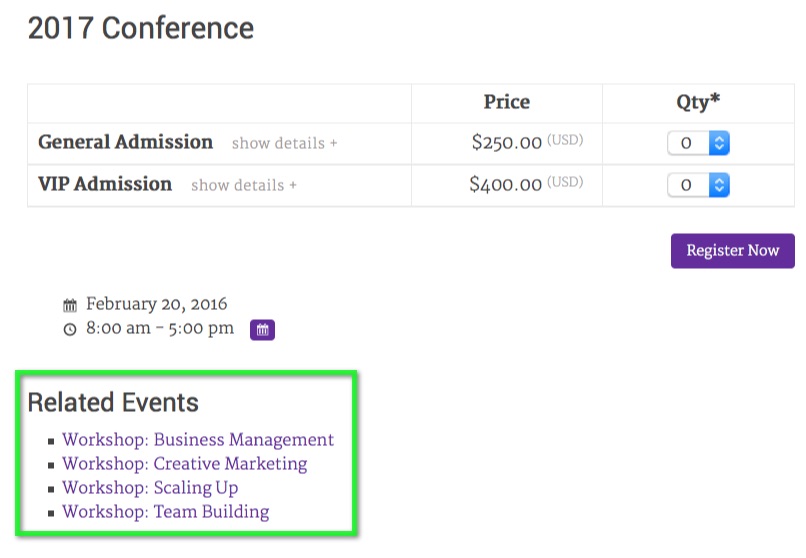Screen dimensions: 806x558
Task: Click the Qty column header
Action: 698,102
